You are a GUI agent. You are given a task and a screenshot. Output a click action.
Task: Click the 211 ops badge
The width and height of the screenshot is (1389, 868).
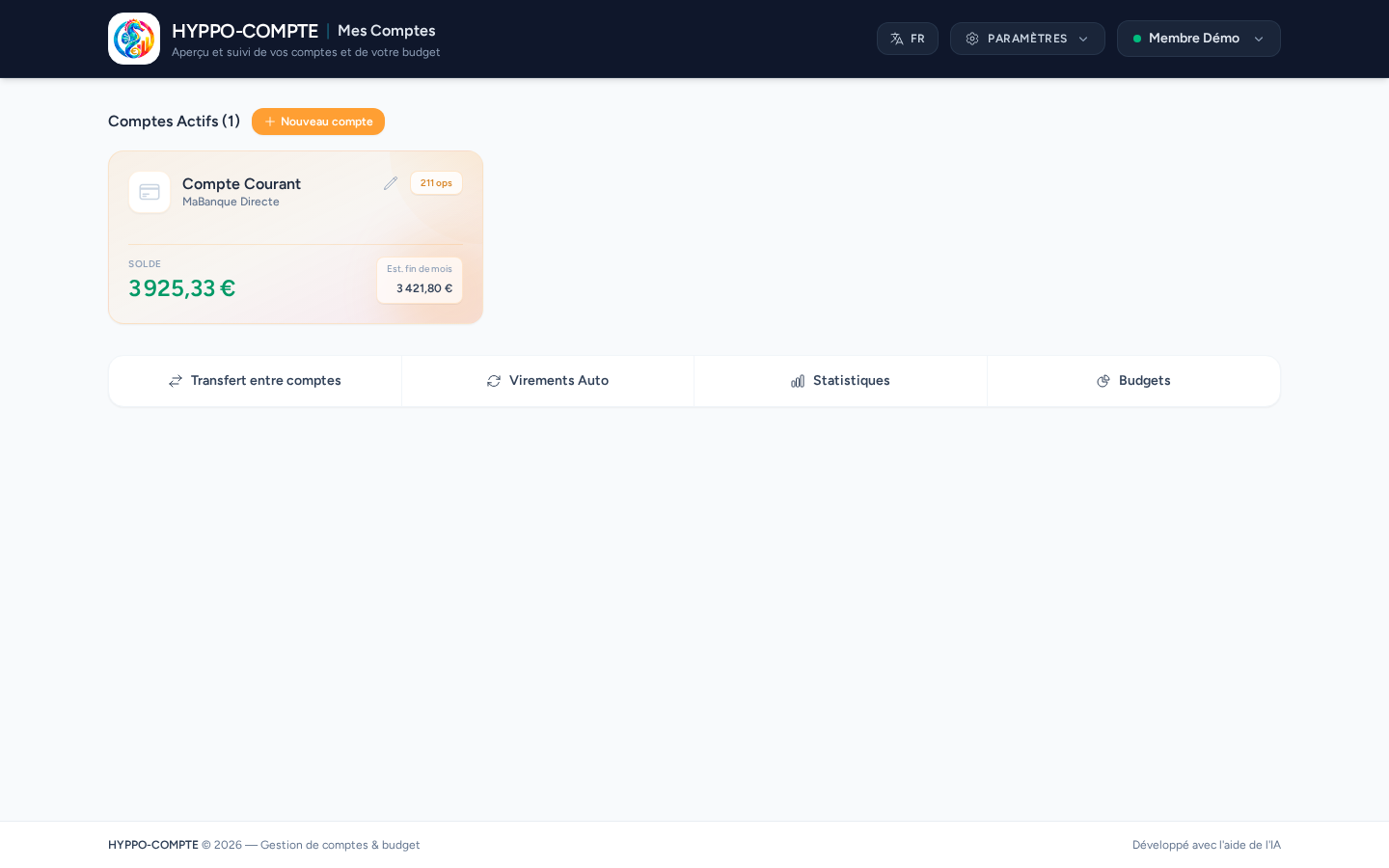click(x=436, y=183)
